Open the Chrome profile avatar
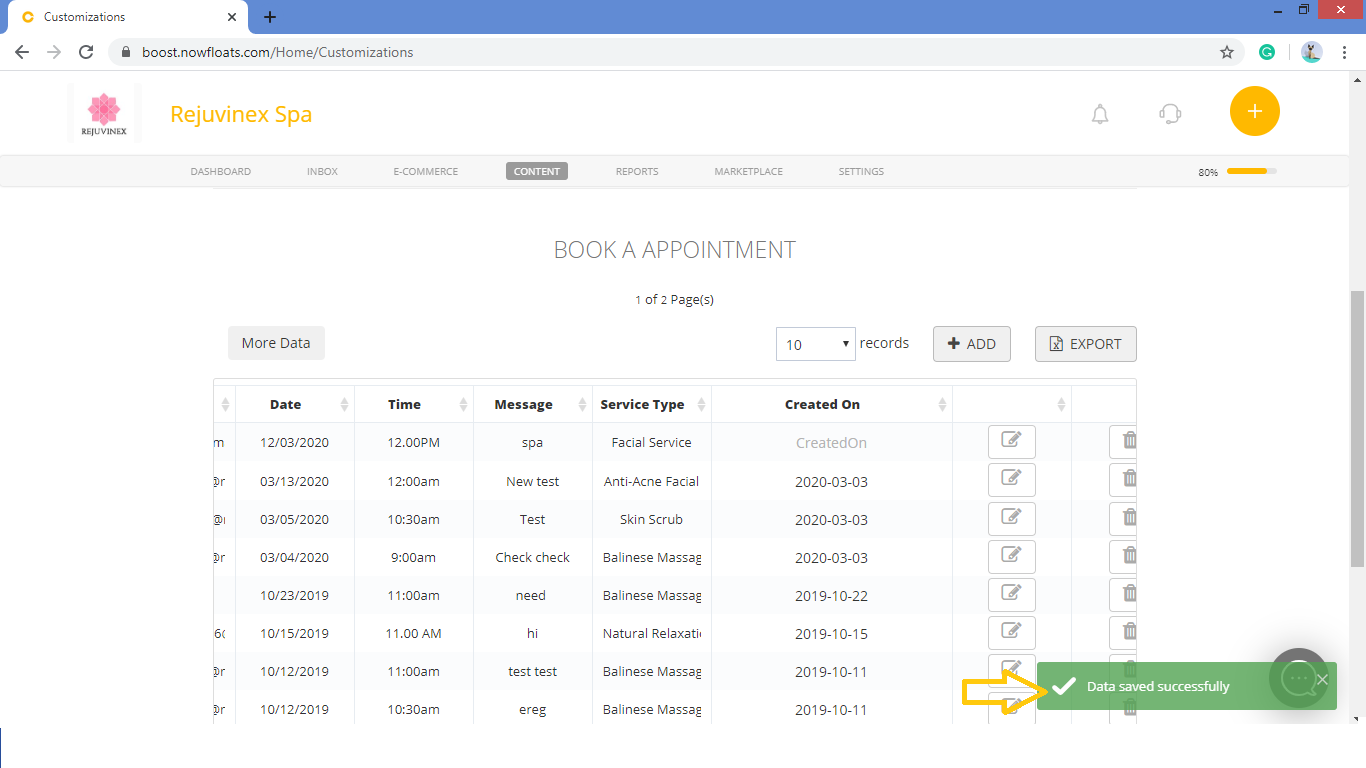The image size is (1366, 768). 1312,52
